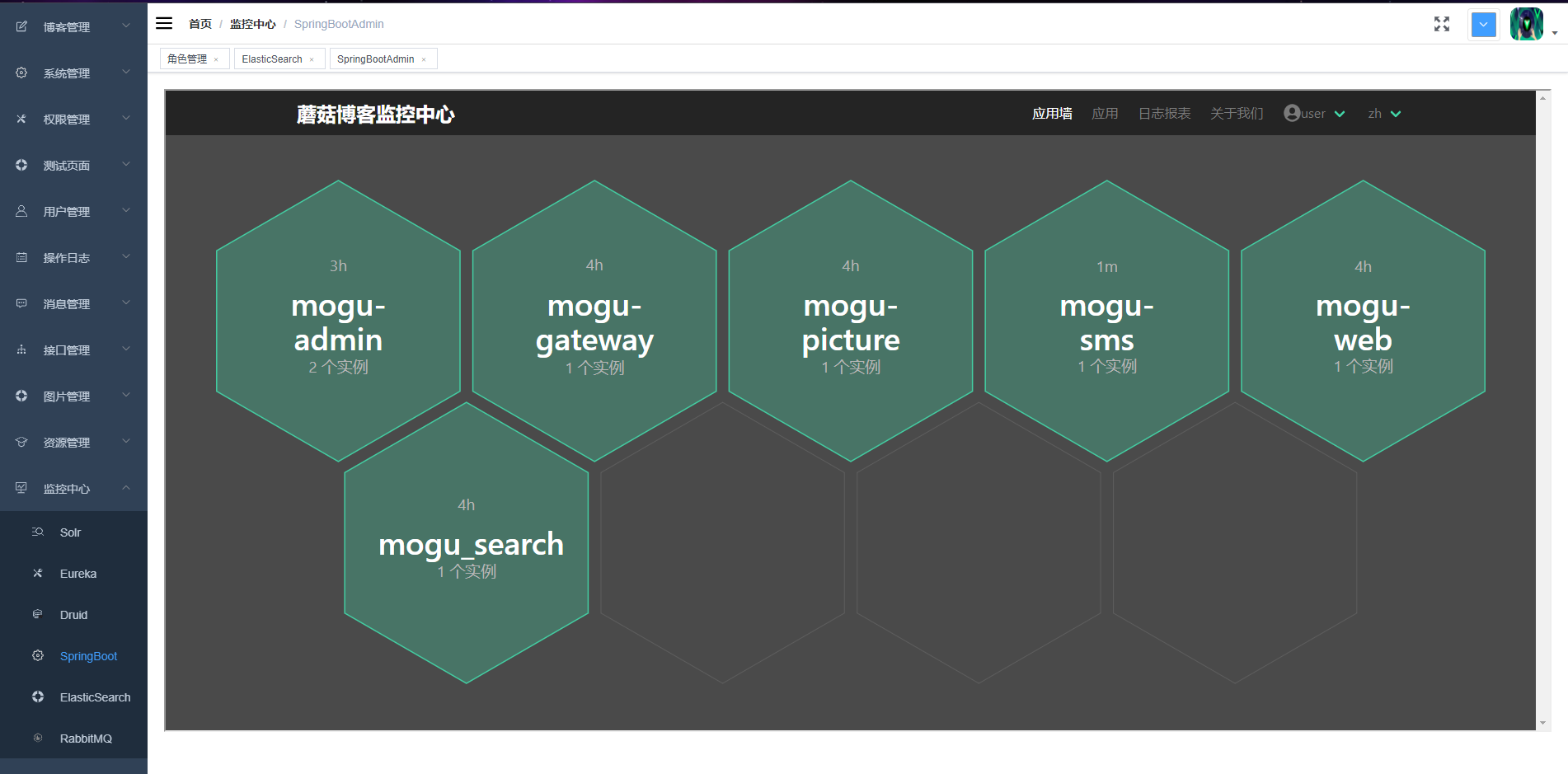This screenshot has width=1568, height=774.
Task: Click the interface management sidebar icon
Action: (21, 349)
